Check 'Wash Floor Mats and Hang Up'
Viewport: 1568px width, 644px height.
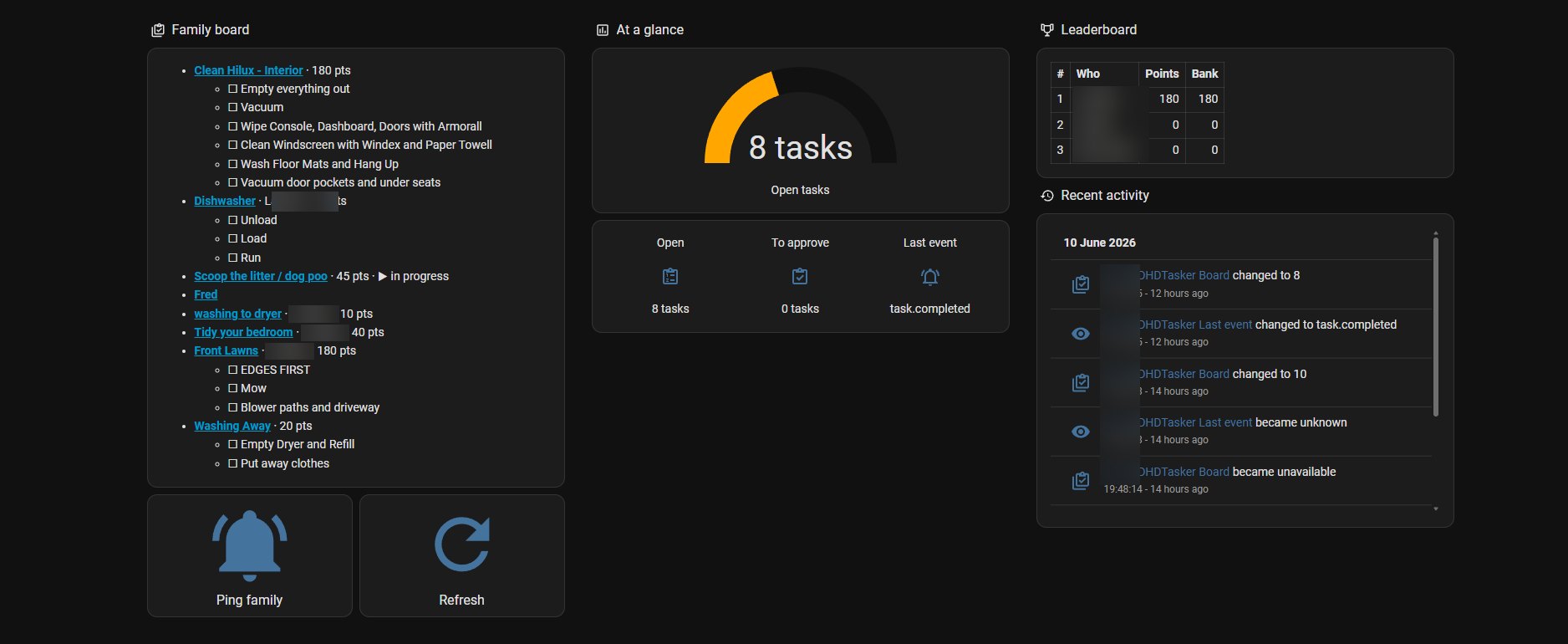tap(233, 164)
